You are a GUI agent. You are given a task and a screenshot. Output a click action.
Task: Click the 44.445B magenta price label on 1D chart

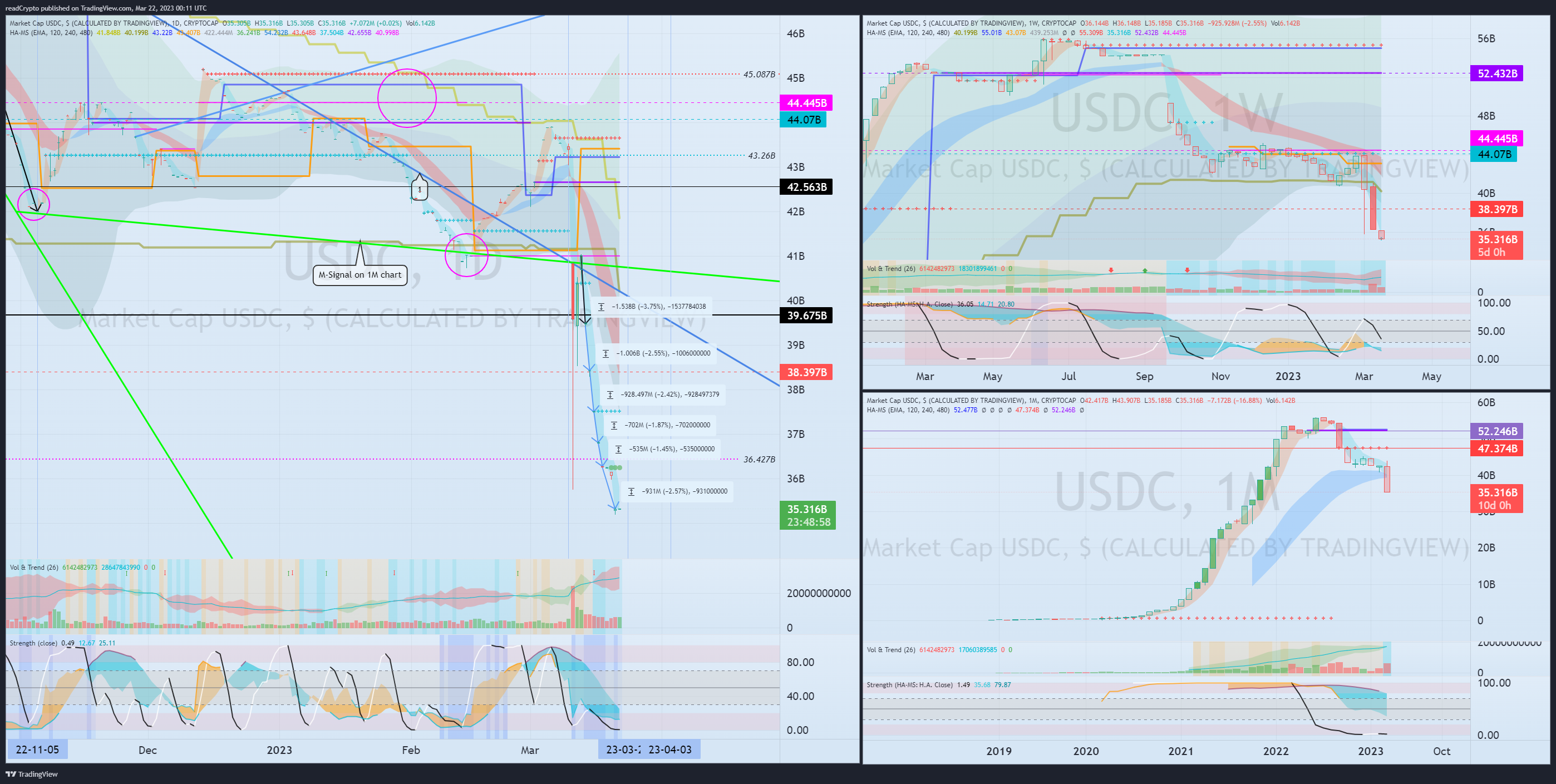point(806,103)
